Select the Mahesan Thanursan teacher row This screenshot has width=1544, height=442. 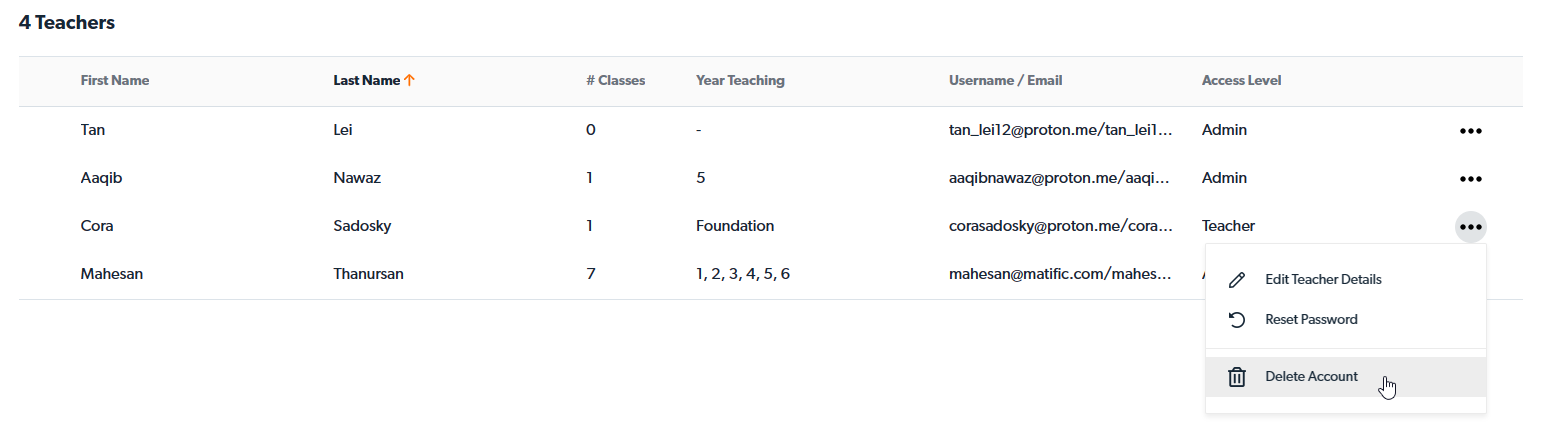tap(770, 274)
